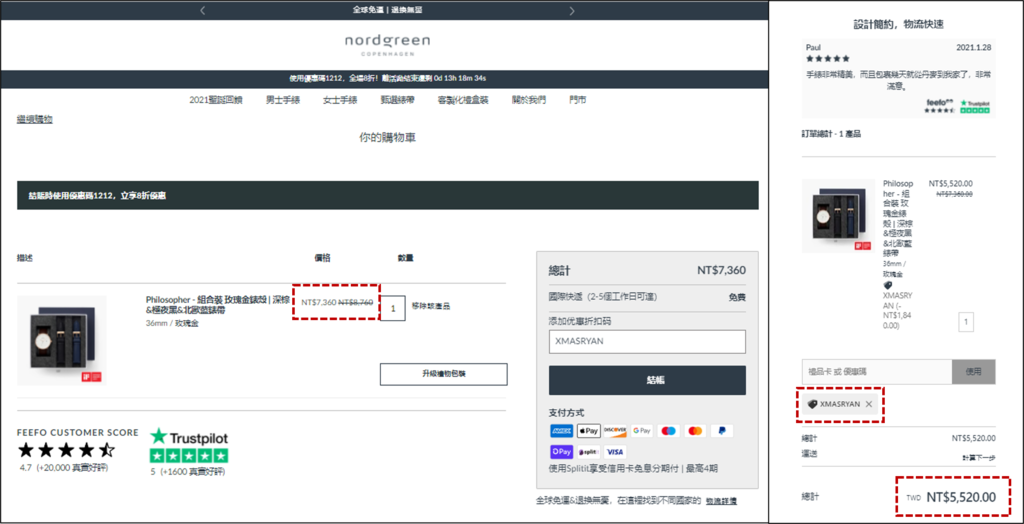Select the Splitit payment icon
The width and height of the screenshot is (1024, 524).
(588, 451)
